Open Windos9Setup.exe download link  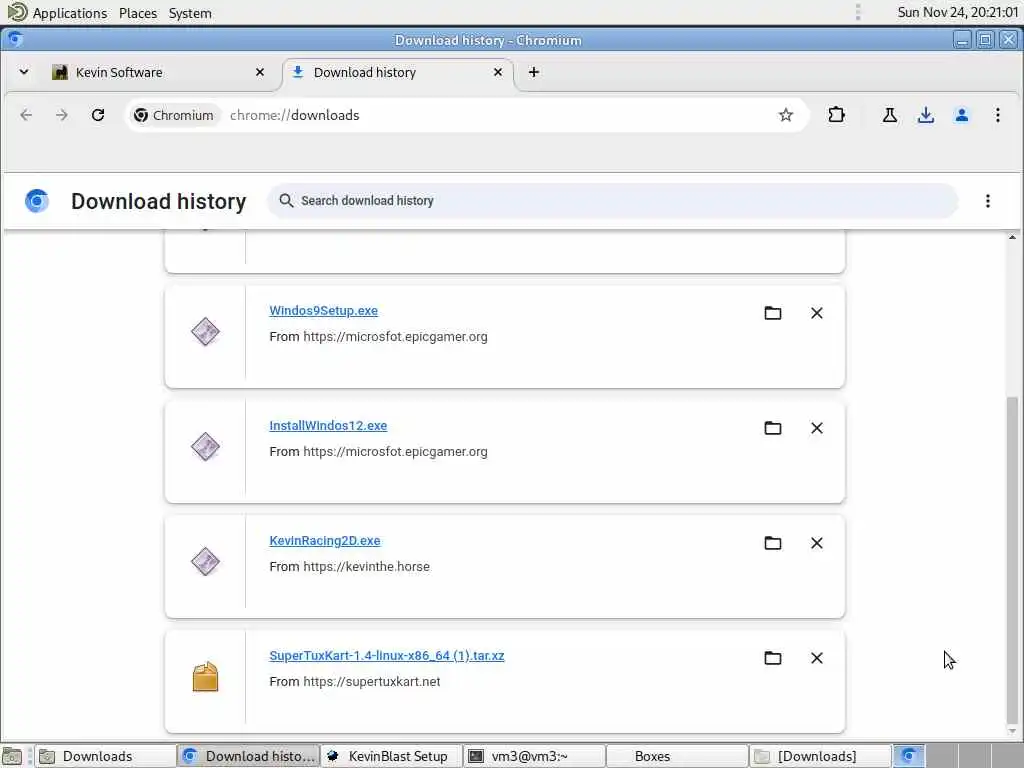click(x=323, y=311)
